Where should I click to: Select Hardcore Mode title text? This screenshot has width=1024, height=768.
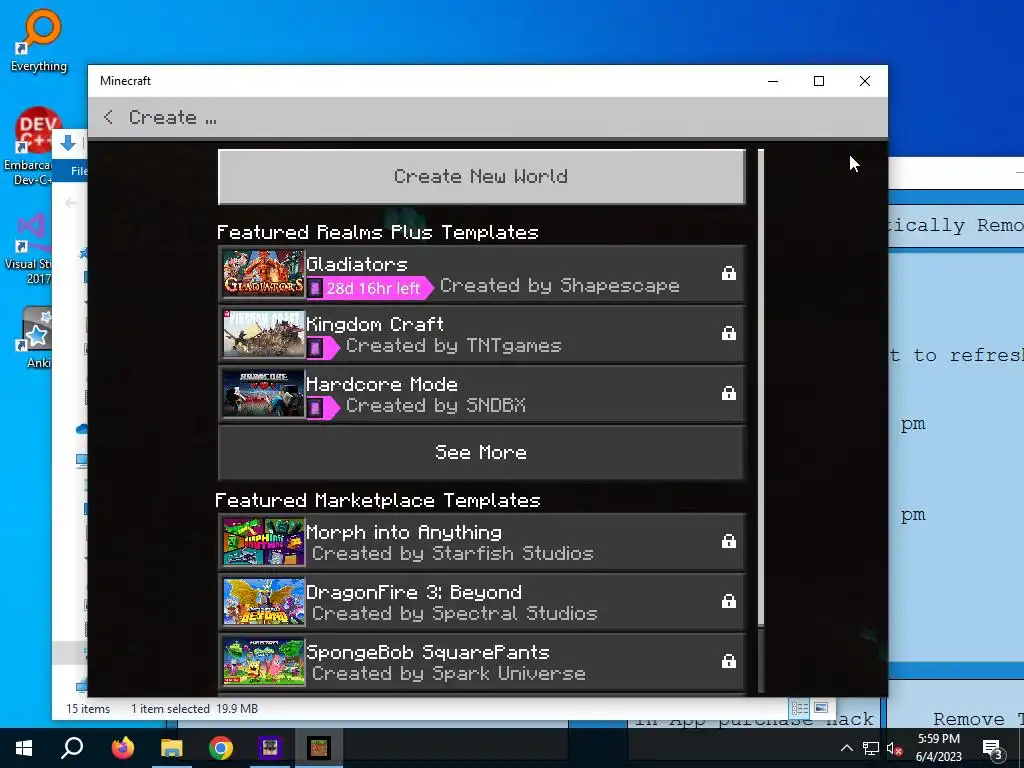coord(382,384)
